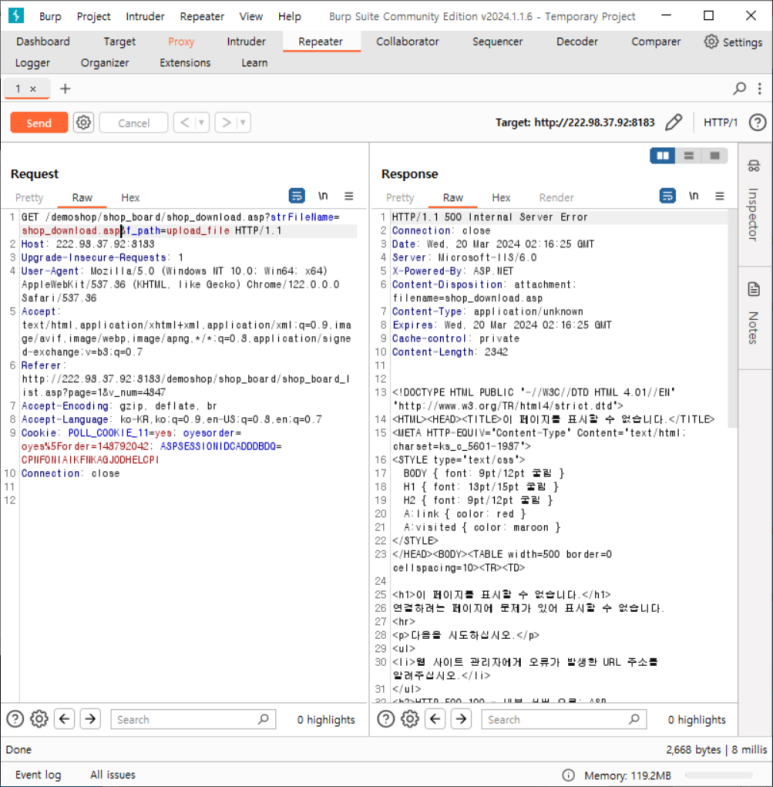Open Repeater send settings gear
This screenshot has height=787, width=773.
click(83, 122)
